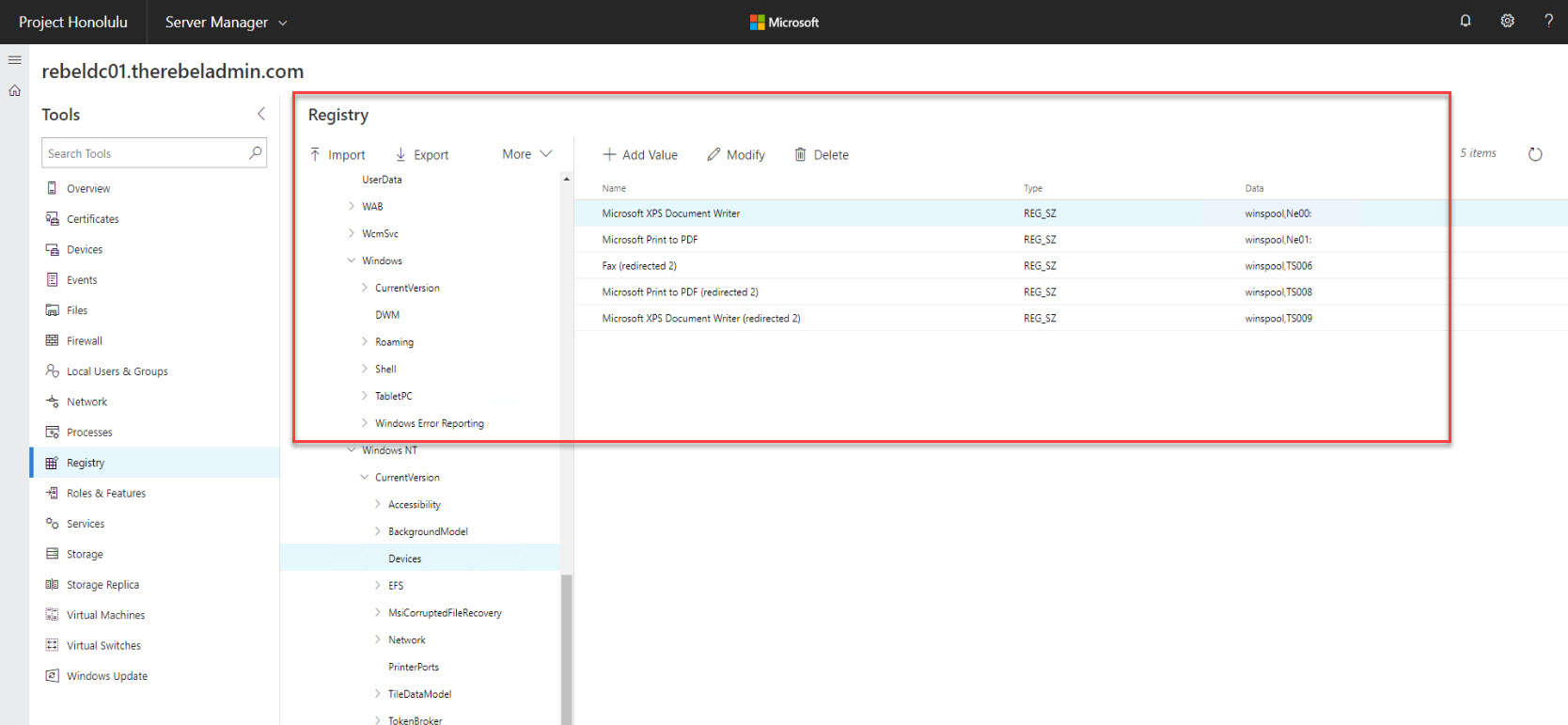Click the Services gears icon
Image resolution: width=1568 pixels, height=725 pixels.
pos(52,524)
